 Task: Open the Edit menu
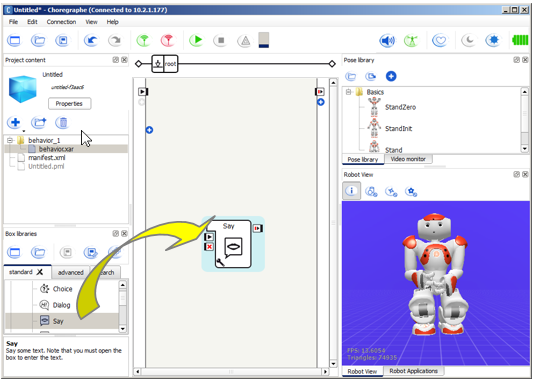point(32,22)
